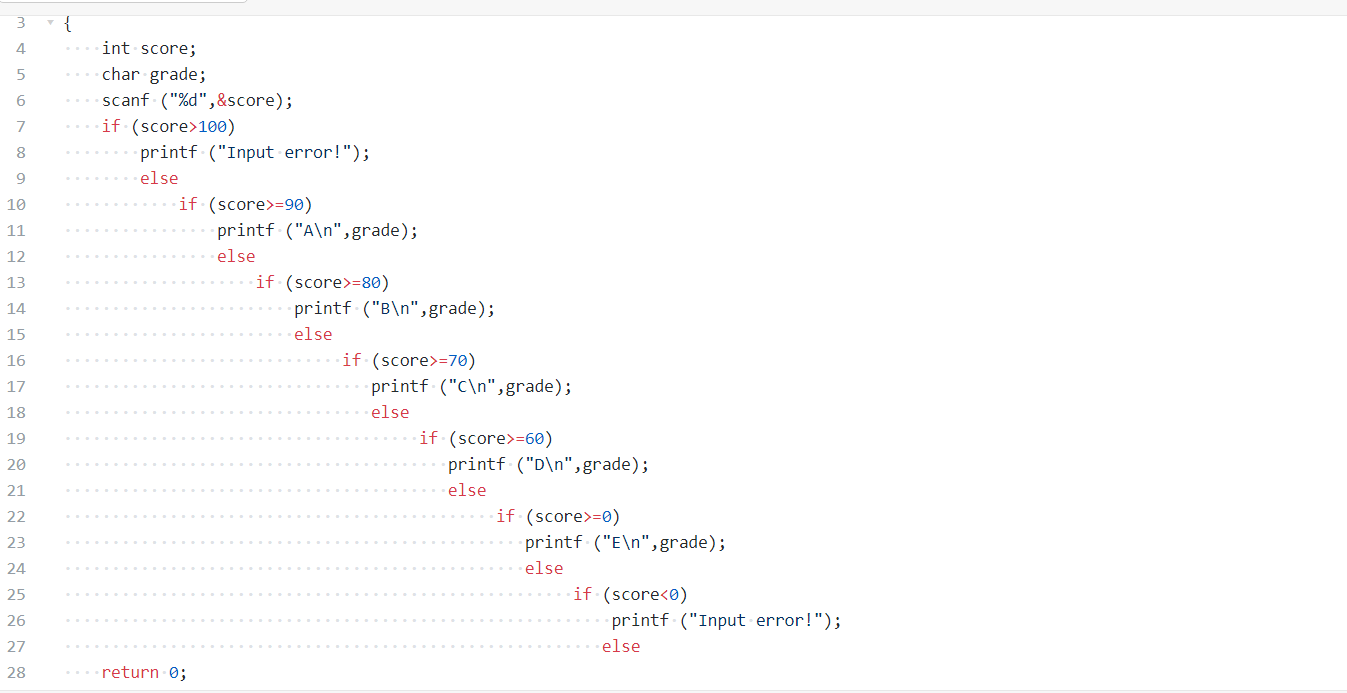Click line number 17 in the gutter
This screenshot has width=1347, height=693.
click(x=16, y=386)
